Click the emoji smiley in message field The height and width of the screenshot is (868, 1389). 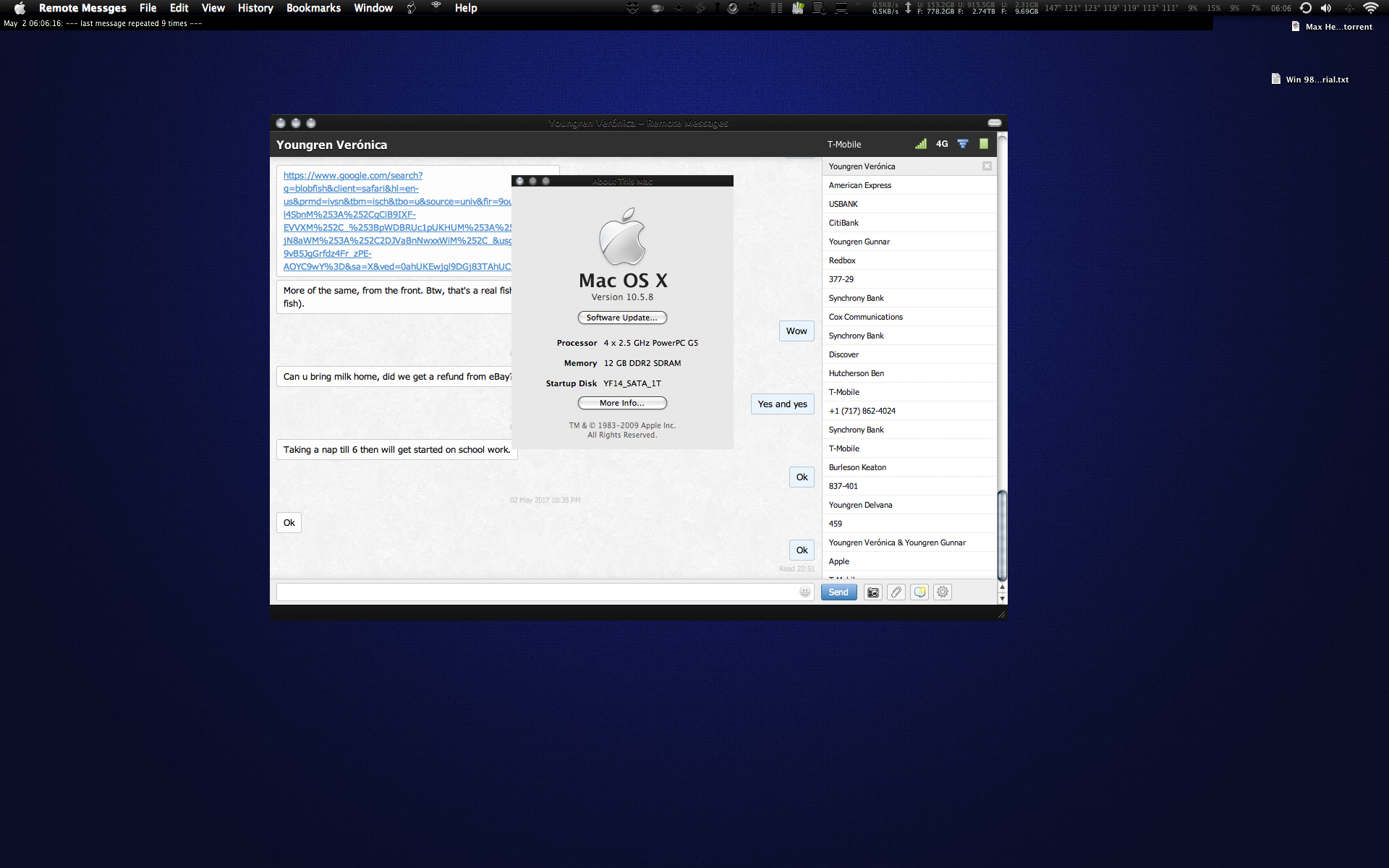(x=805, y=592)
